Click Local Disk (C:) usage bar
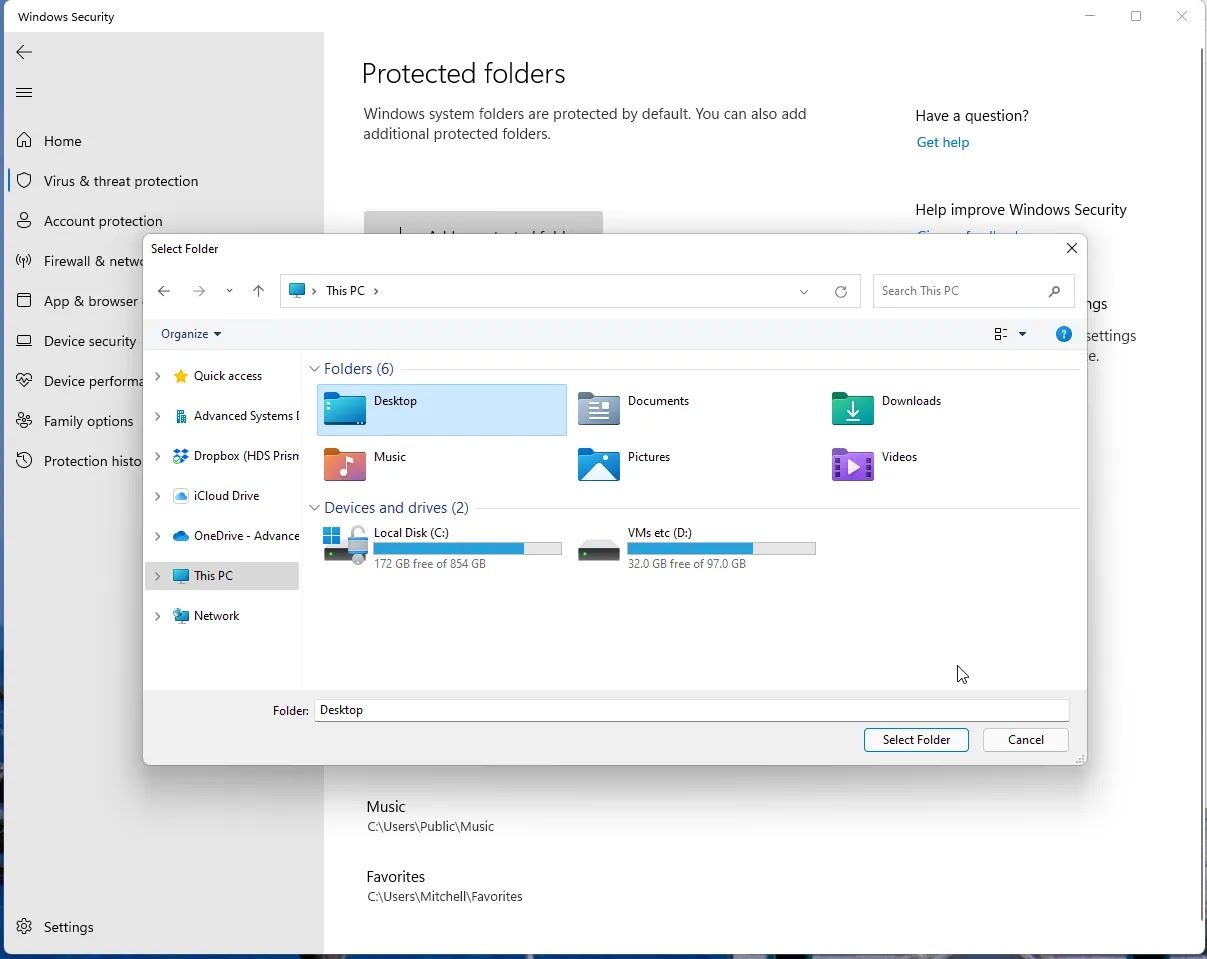Viewport: 1207px width, 959px height. (467, 549)
